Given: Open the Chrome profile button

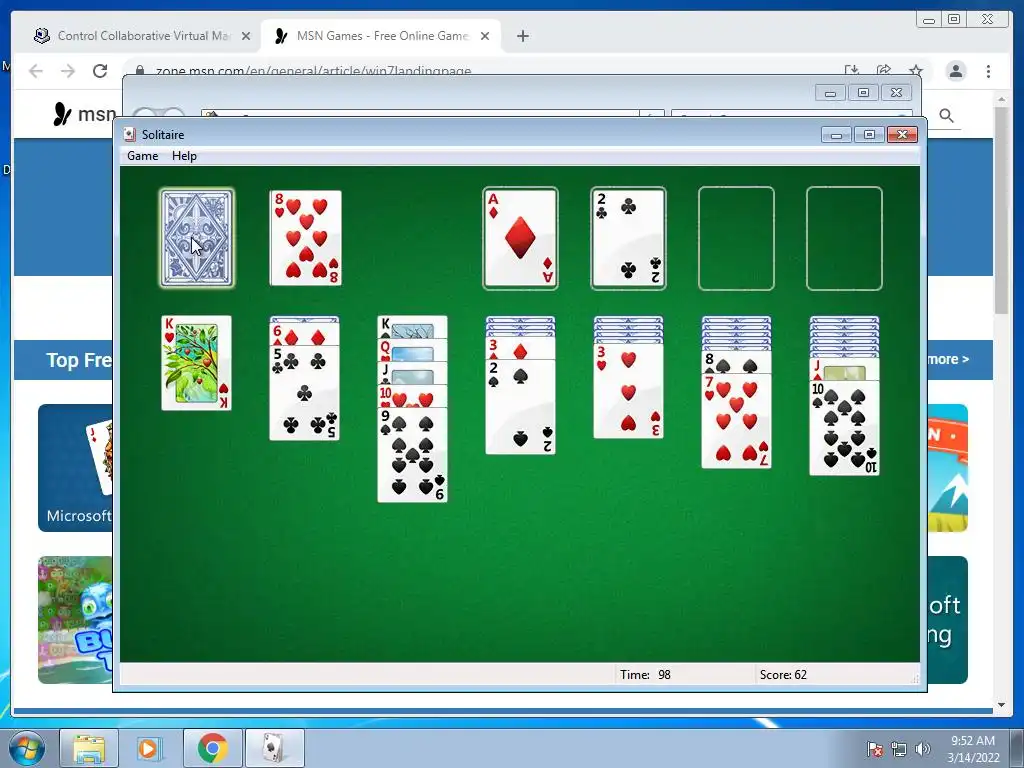Looking at the screenshot, I should point(956,71).
